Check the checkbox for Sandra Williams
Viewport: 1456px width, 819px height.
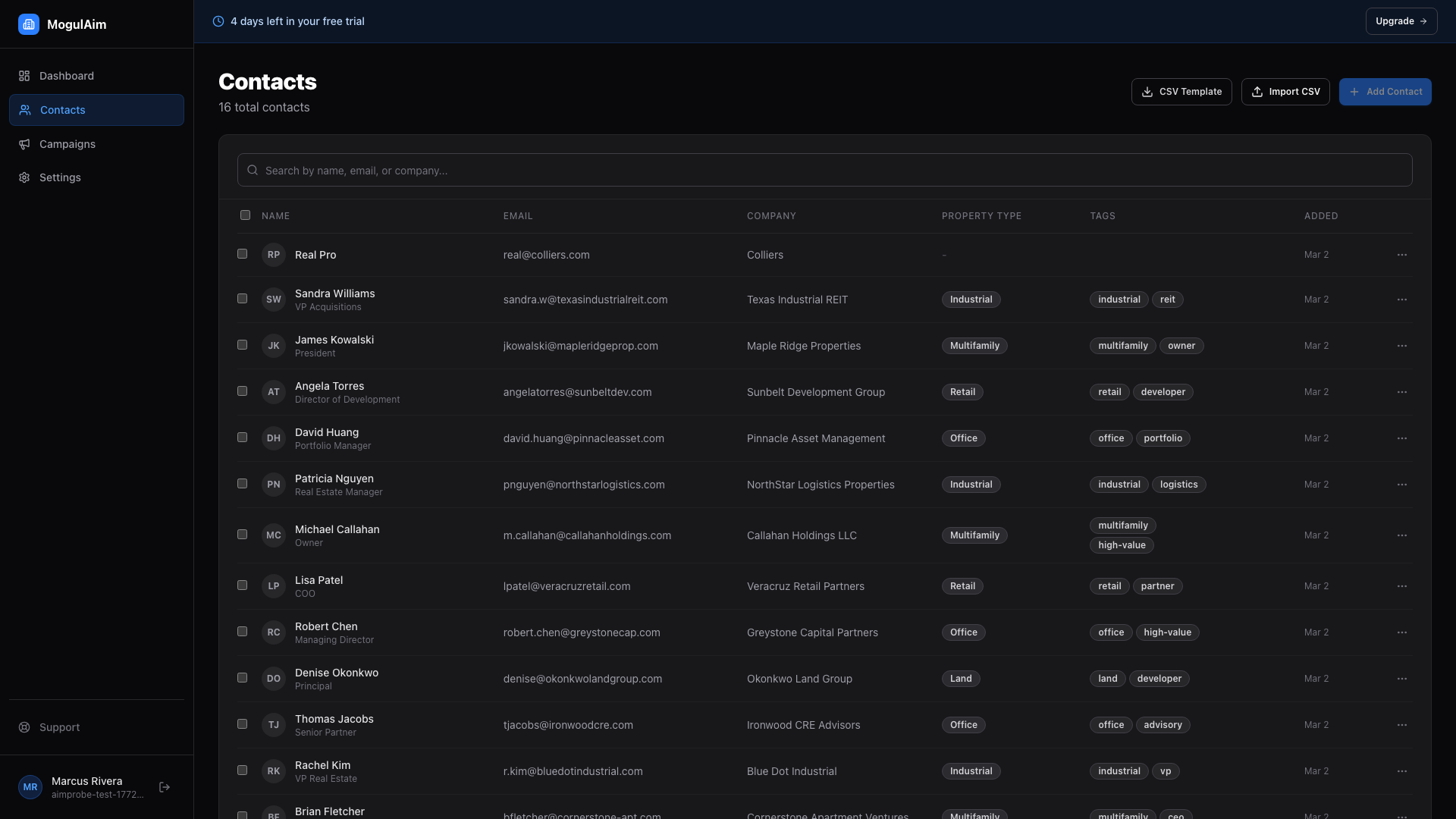(x=242, y=298)
